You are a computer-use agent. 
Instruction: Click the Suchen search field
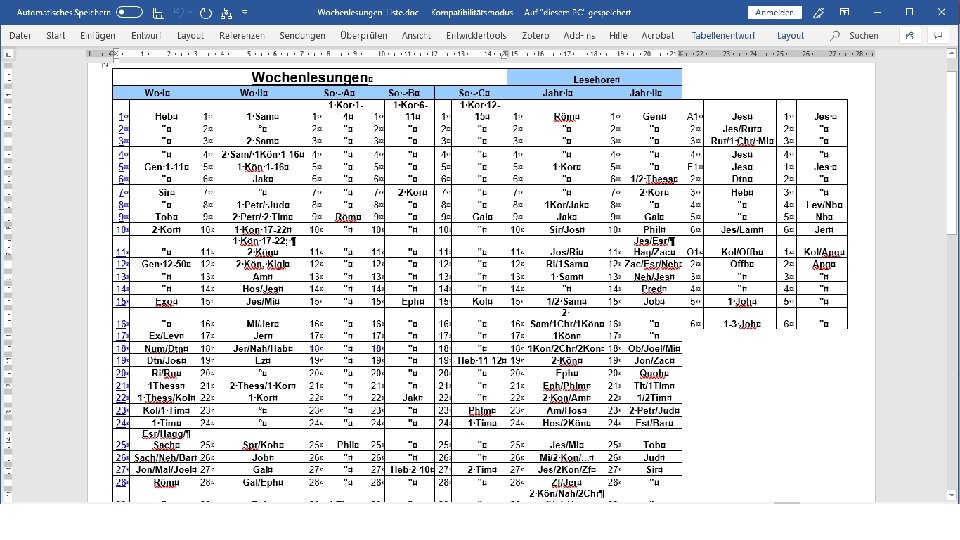(863, 36)
